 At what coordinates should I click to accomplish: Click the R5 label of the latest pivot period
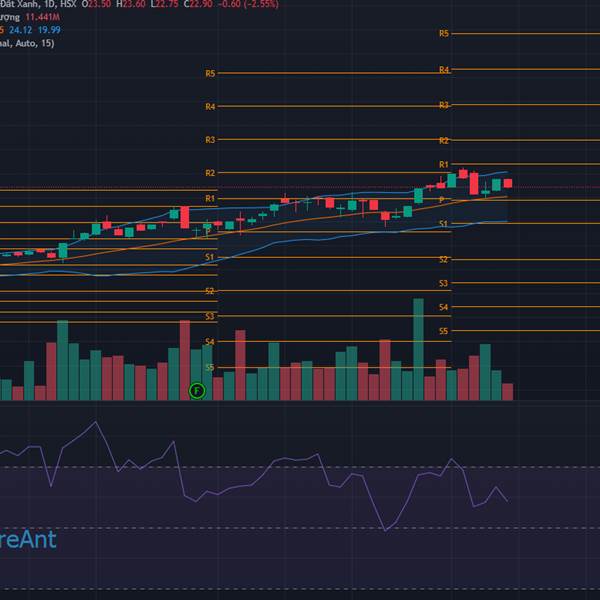pyautogui.click(x=443, y=33)
